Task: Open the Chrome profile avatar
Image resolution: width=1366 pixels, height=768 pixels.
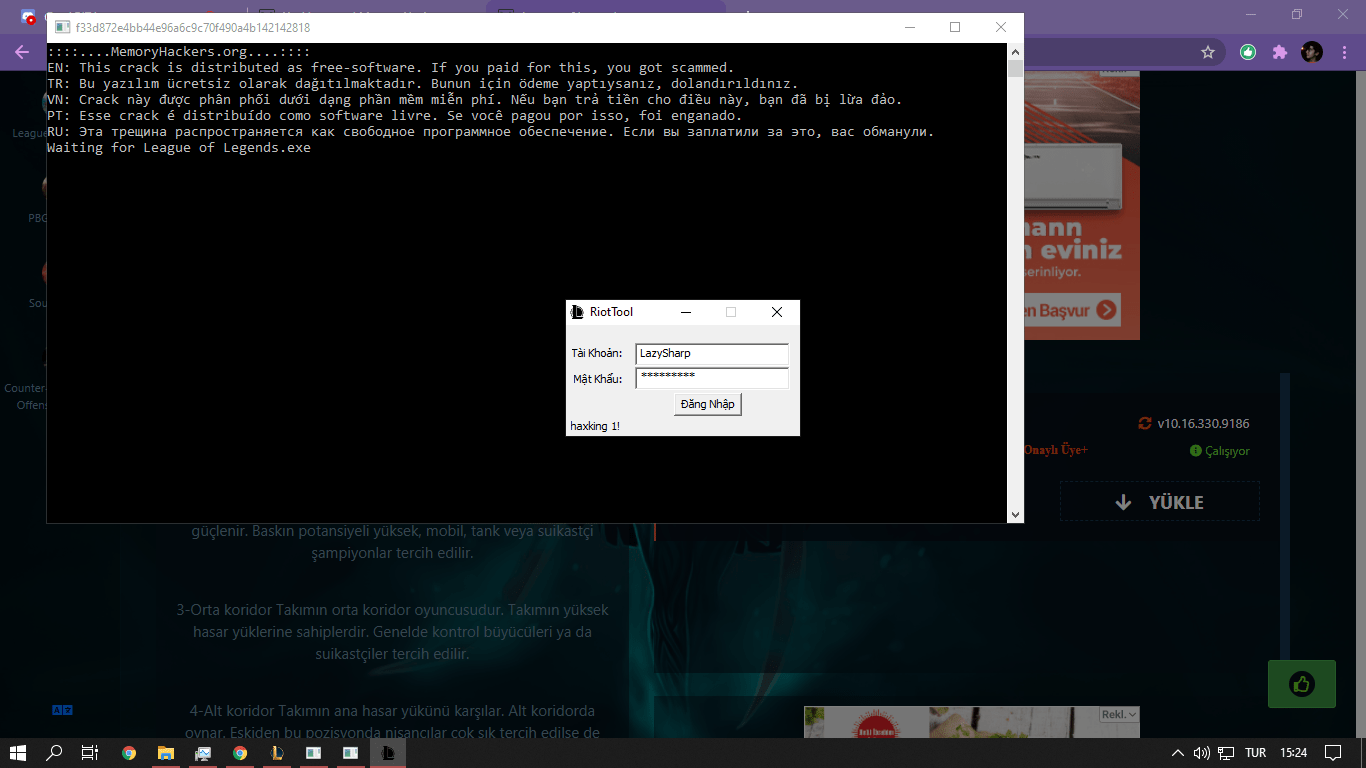Action: [1312, 52]
